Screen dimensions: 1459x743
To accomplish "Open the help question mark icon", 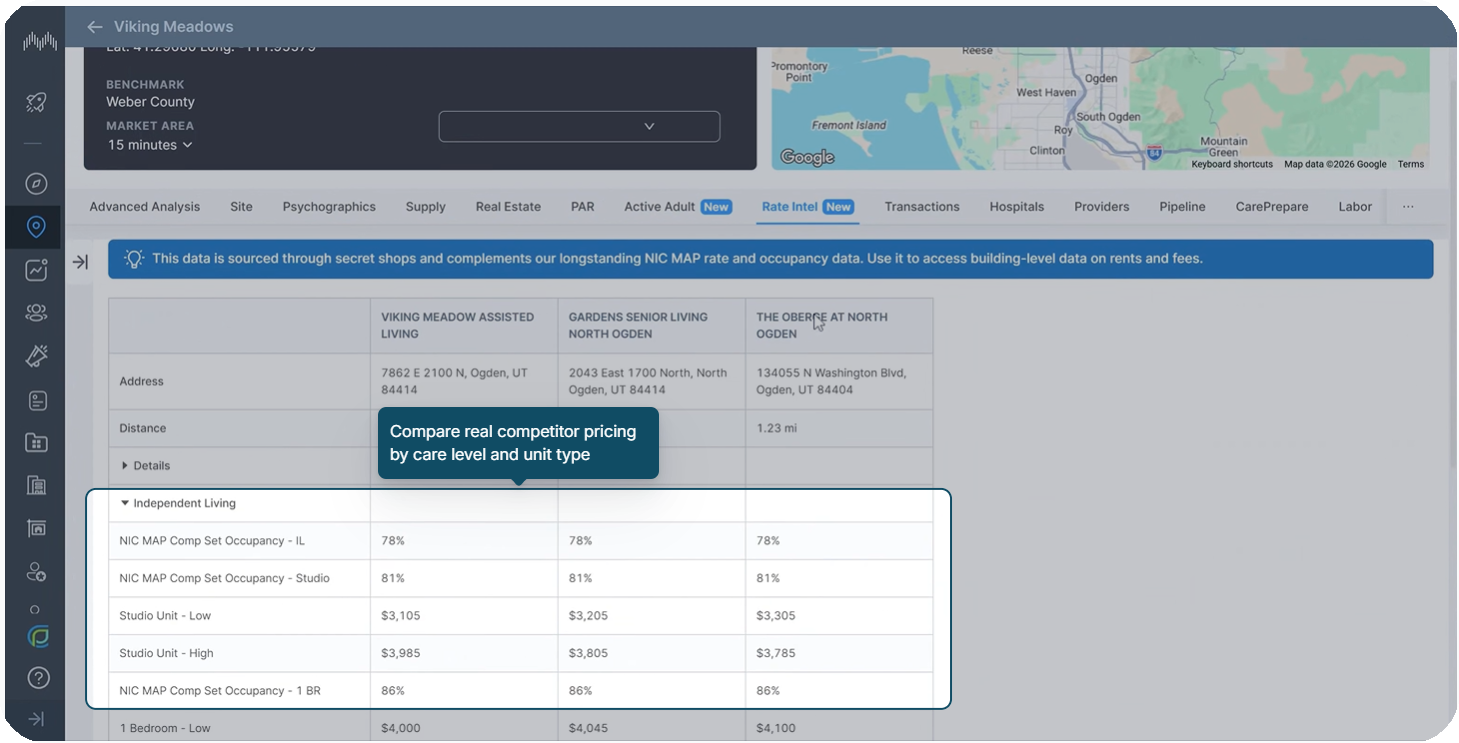I will (x=37, y=678).
